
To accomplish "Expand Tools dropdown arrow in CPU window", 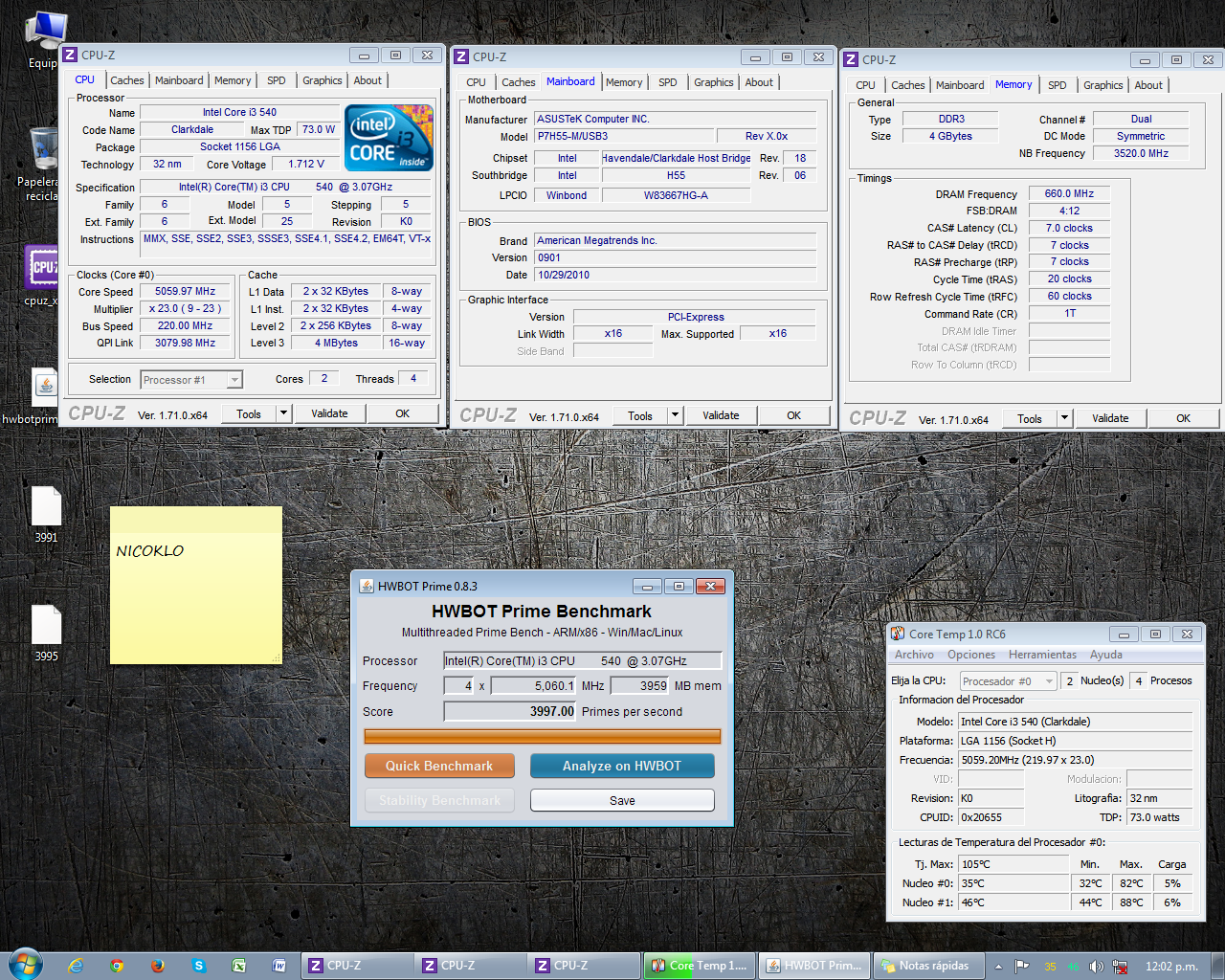I will point(283,413).
